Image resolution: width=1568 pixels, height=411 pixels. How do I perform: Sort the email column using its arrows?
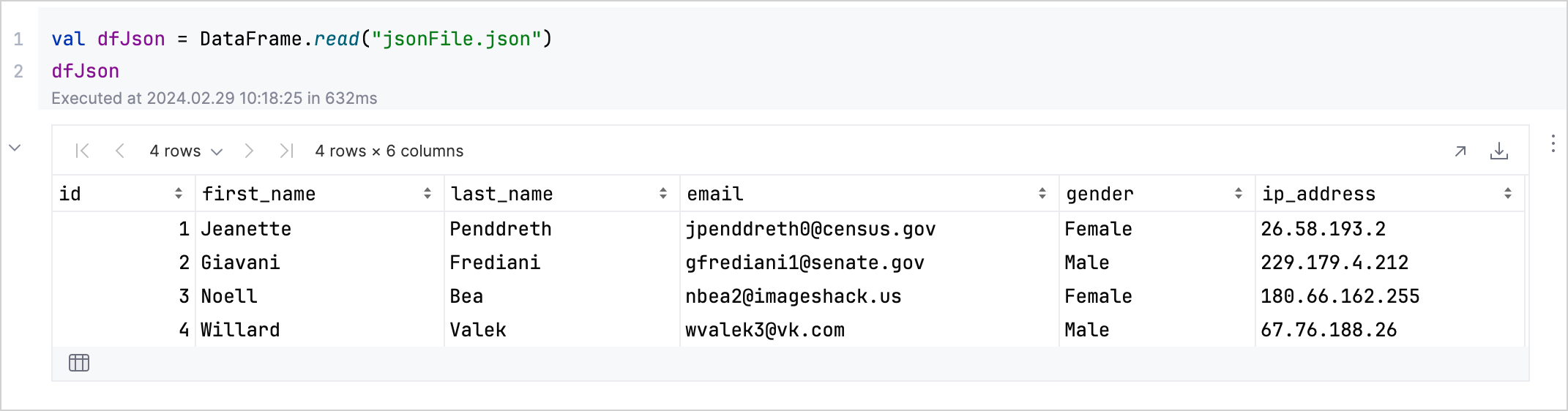tap(1042, 194)
